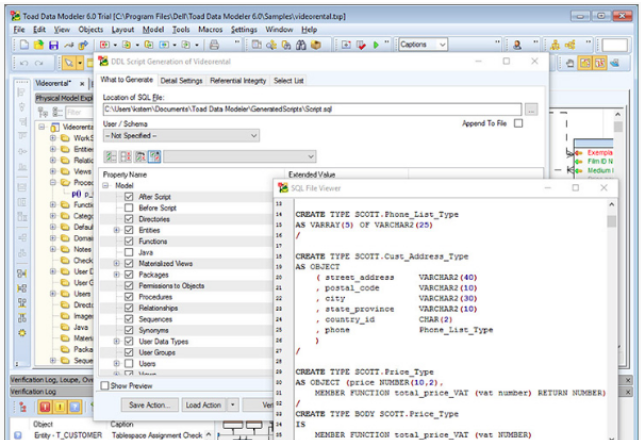Click the green Run play arrow icon
Viewport: 641px width, 440px height.
pyautogui.click(x=376, y=45)
